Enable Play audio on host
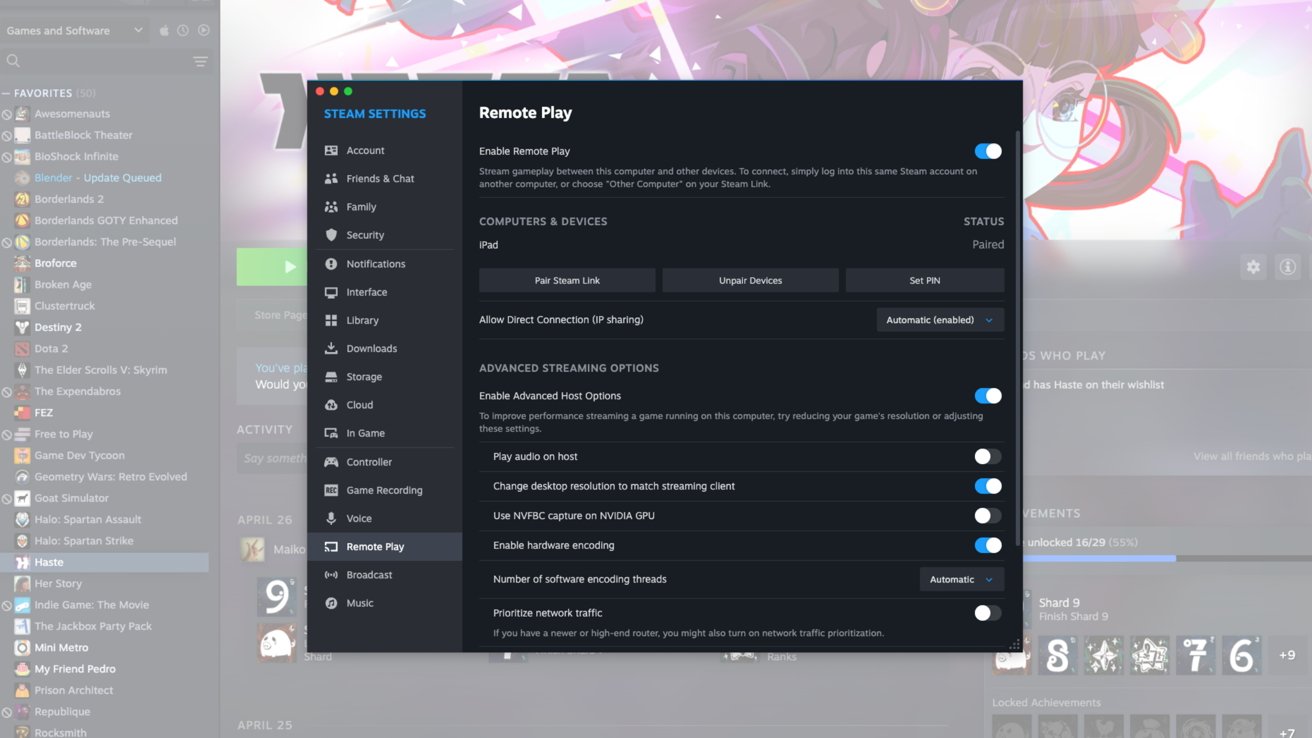The height and width of the screenshot is (738, 1312). (988, 456)
